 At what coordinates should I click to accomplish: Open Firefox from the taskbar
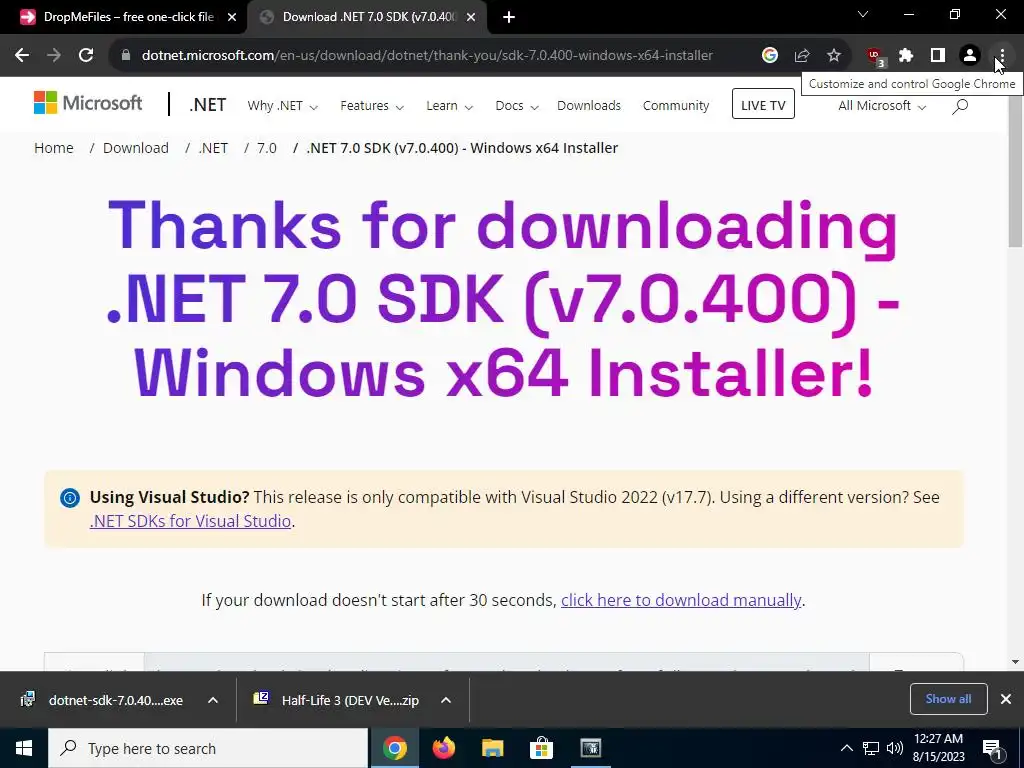[x=443, y=748]
